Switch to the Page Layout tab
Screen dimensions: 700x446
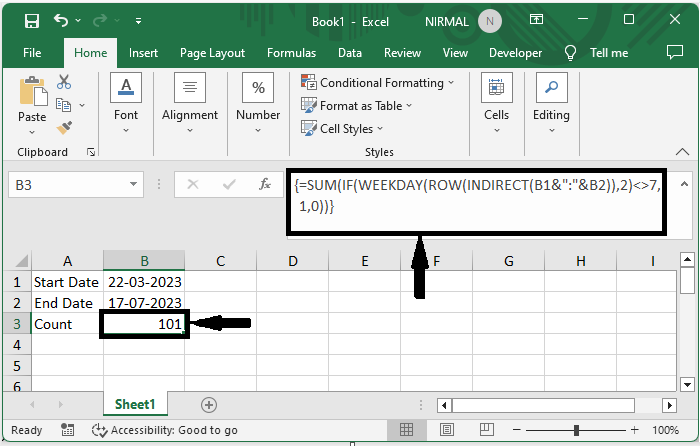tap(212, 53)
